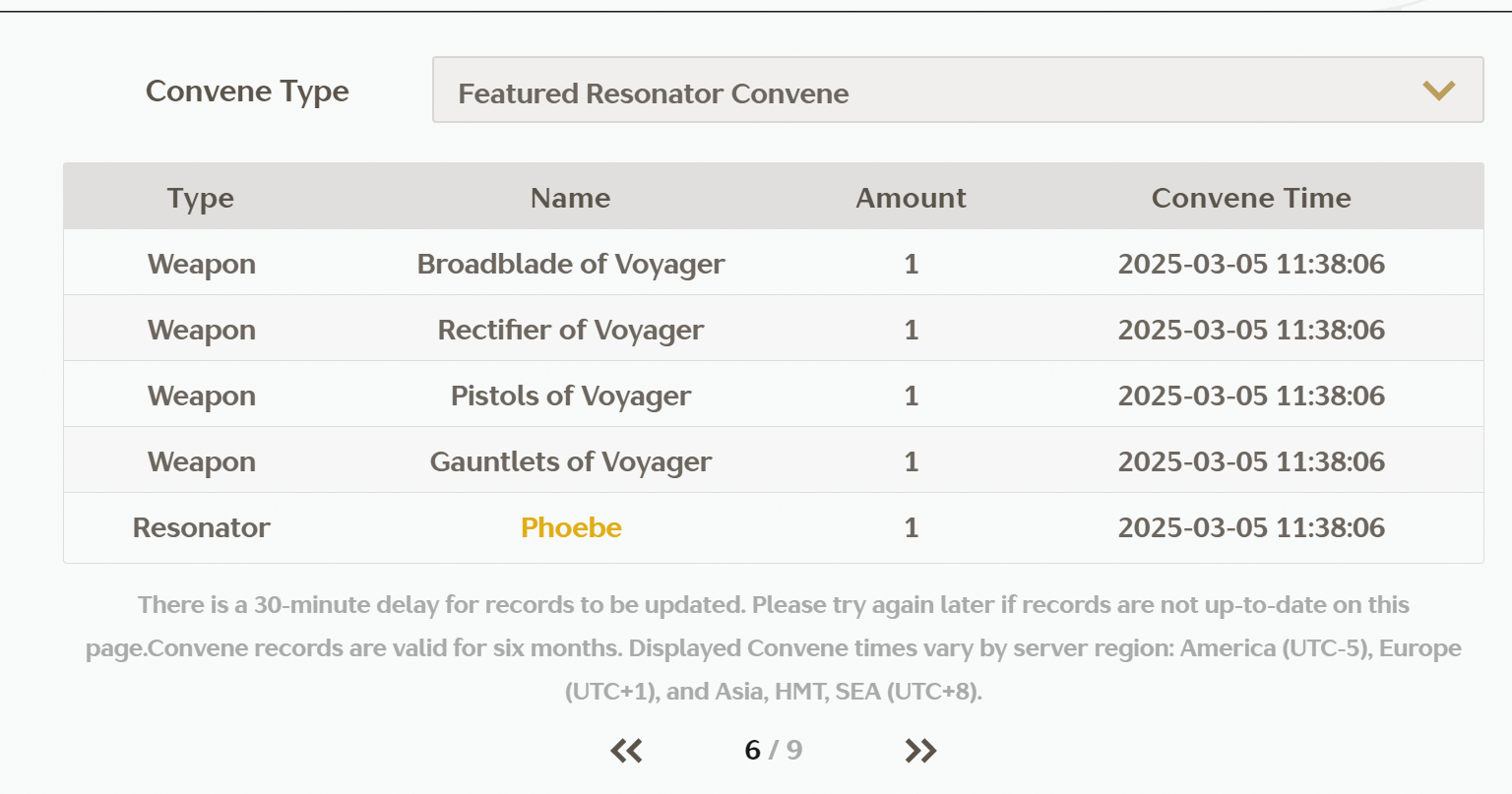Click the page indicator showing 6 / 9
Image resolution: width=1512 pixels, height=794 pixels.
pyautogui.click(x=774, y=750)
